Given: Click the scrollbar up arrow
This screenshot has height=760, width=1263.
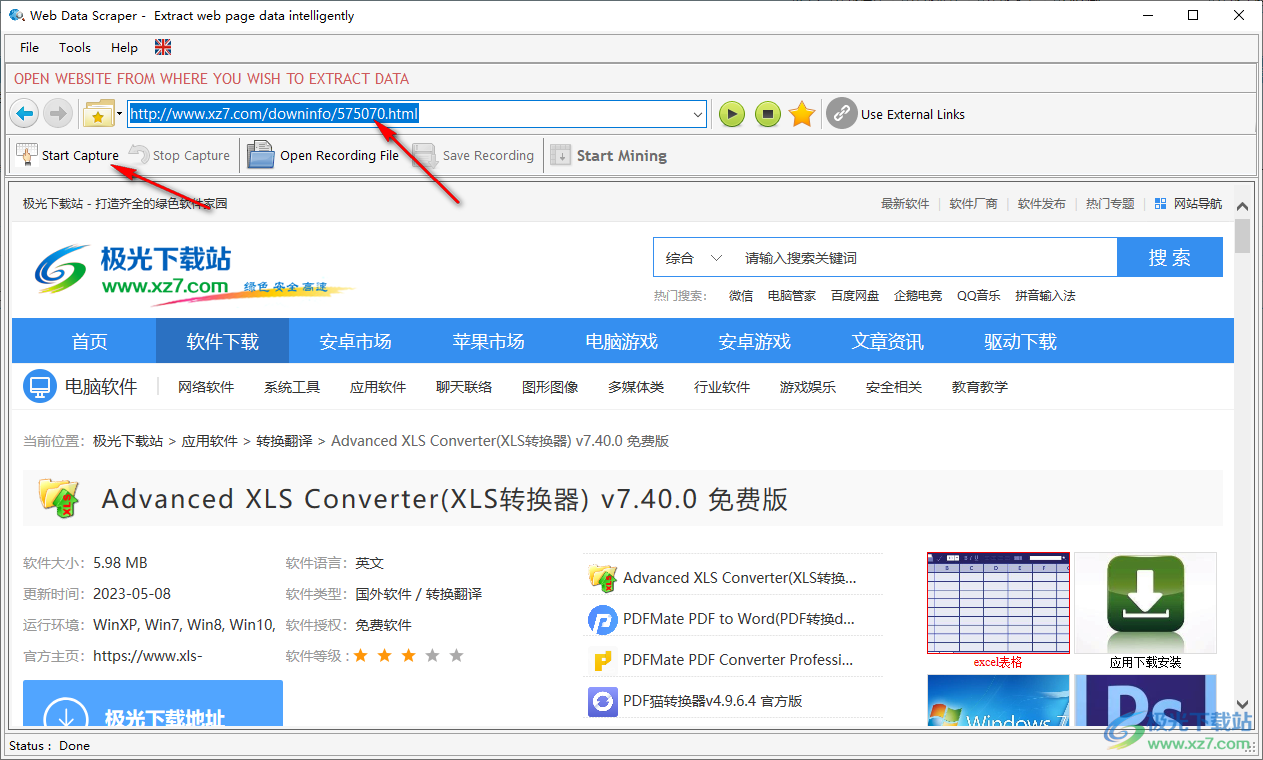Looking at the screenshot, I should (x=1243, y=207).
